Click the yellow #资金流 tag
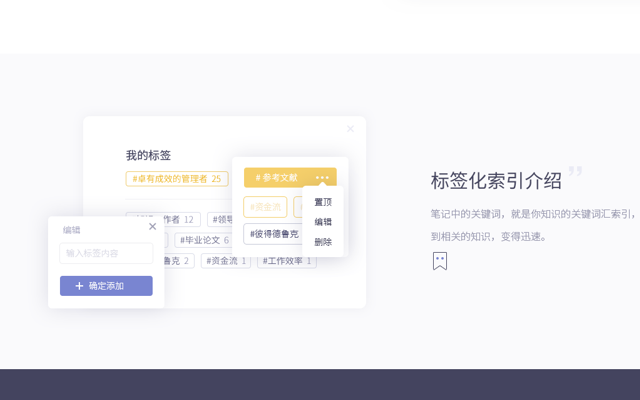Screen dimensions: 640x400 265,207
